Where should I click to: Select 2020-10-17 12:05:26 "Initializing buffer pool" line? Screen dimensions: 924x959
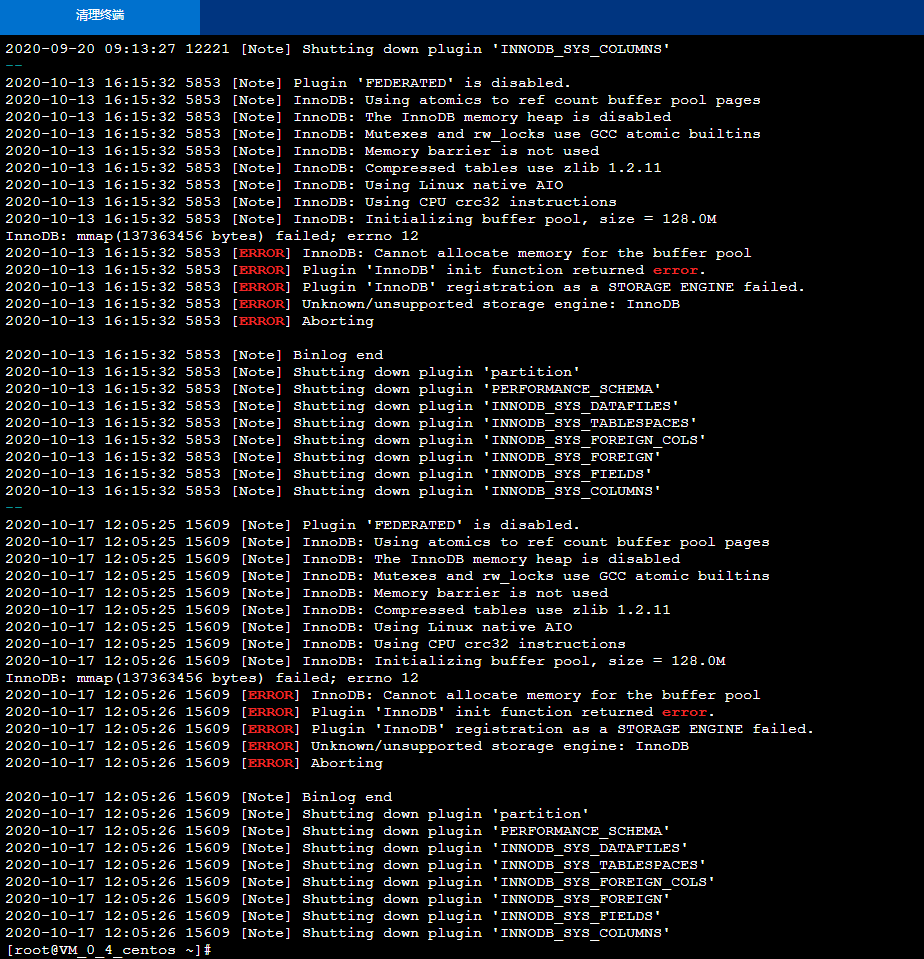(x=365, y=661)
